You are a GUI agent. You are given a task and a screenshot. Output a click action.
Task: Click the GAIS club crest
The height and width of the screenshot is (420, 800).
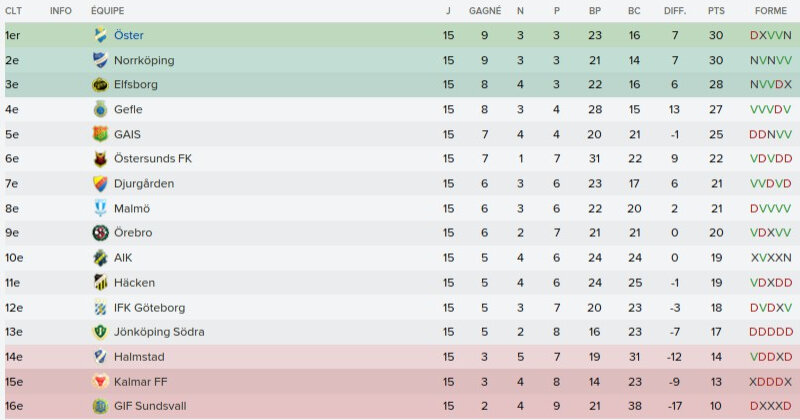(x=100, y=134)
